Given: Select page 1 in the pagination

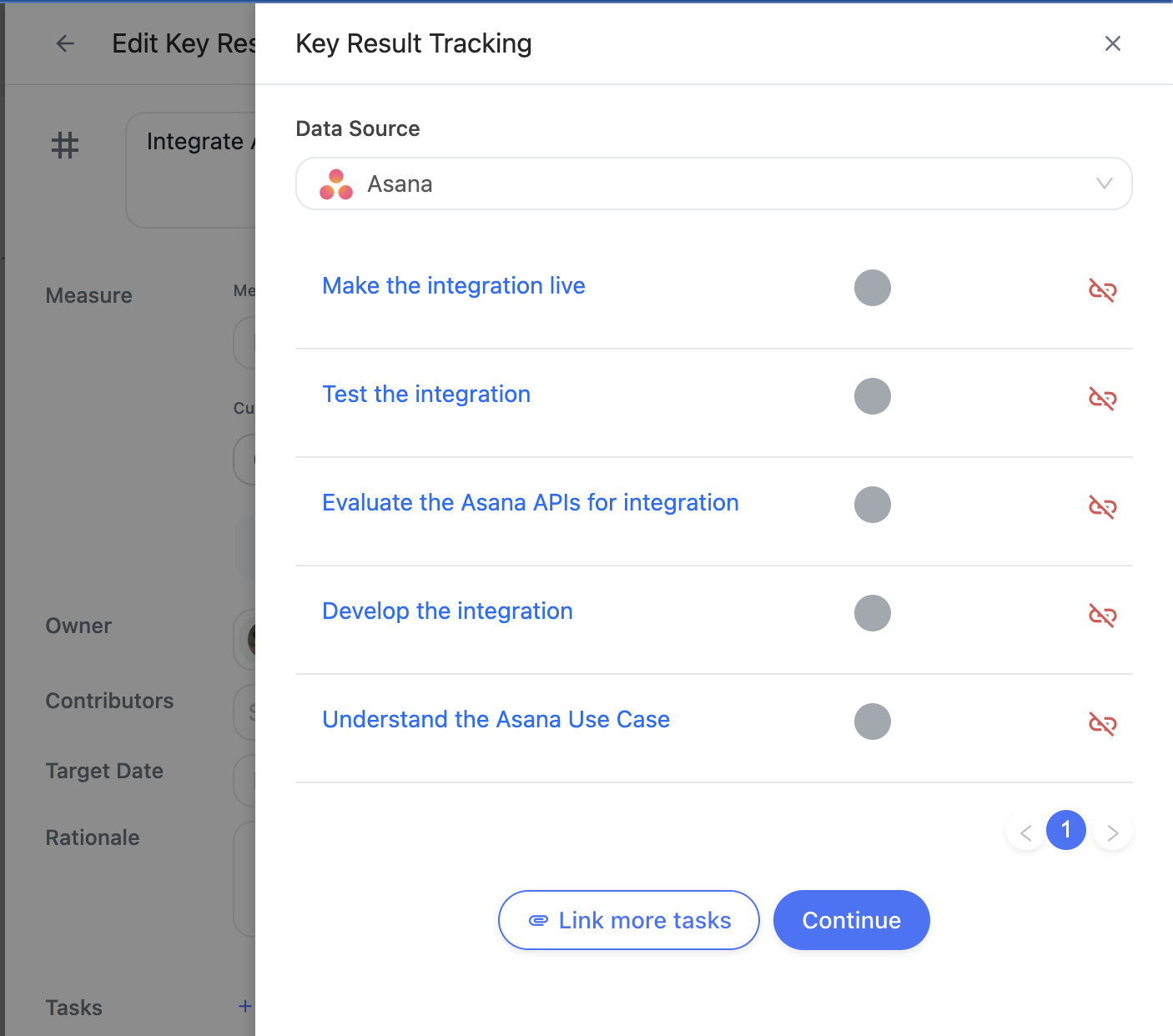Looking at the screenshot, I should click(x=1066, y=830).
